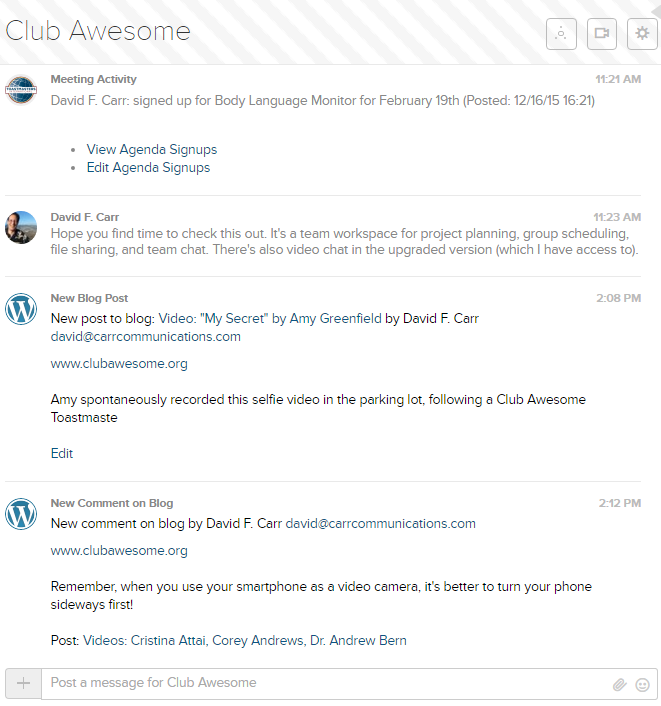Open the members icon button in header
The width and height of the screenshot is (661, 706).
point(561,34)
